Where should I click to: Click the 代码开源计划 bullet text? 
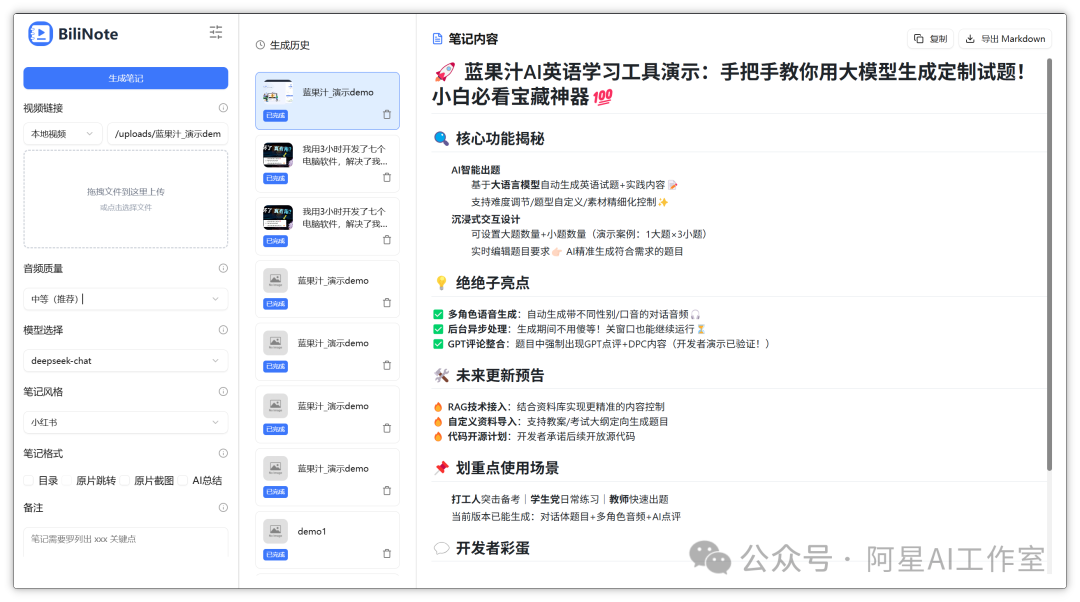click(541, 436)
